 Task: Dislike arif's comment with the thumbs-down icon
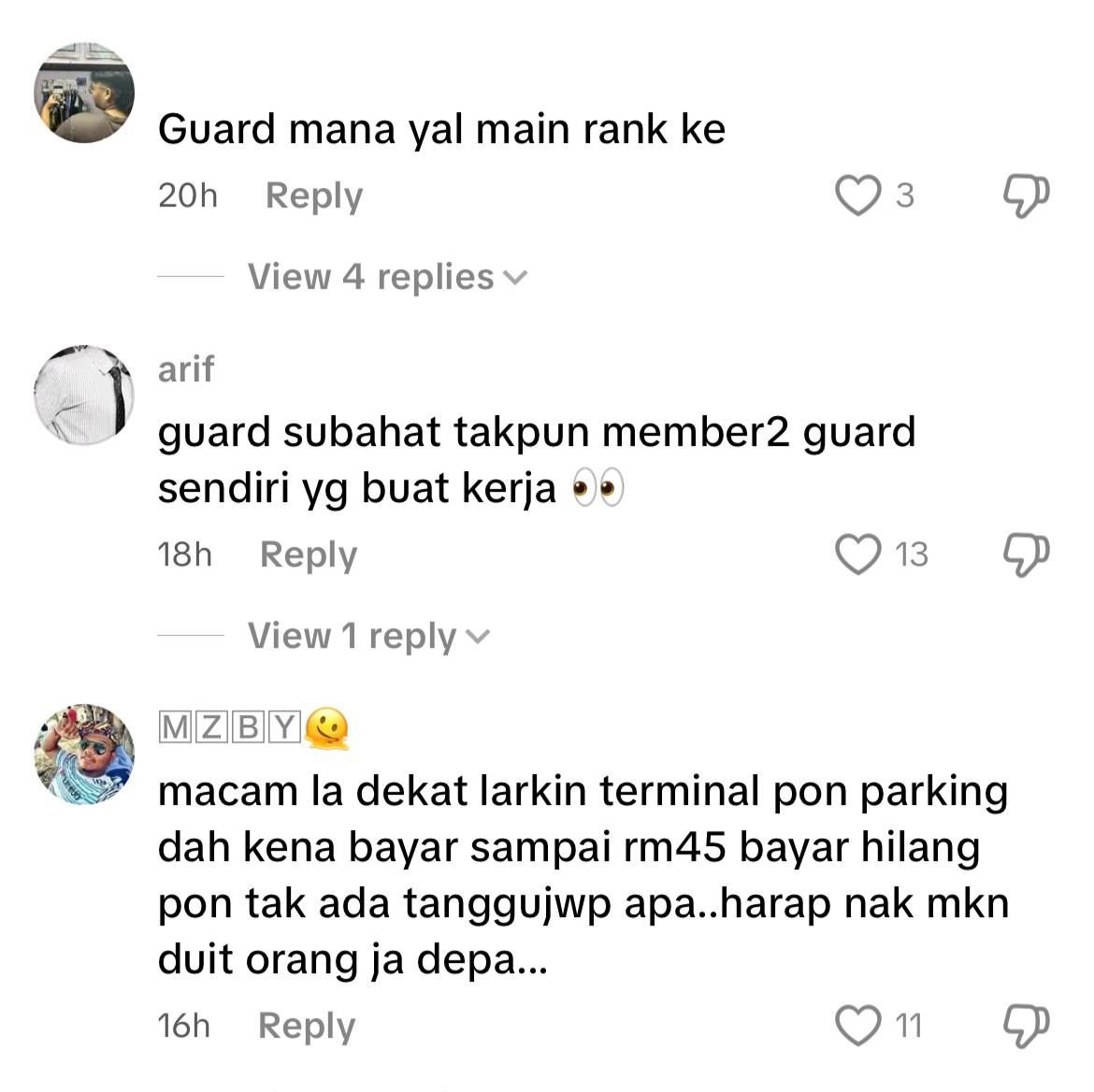1026,555
